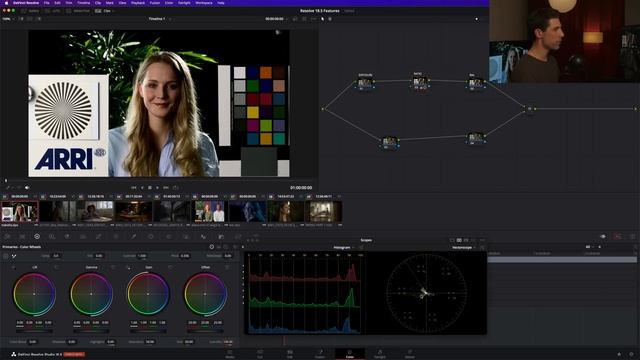This screenshot has height=360, width=640.
Task: Play the clip forward in viewer
Action: tap(158, 188)
